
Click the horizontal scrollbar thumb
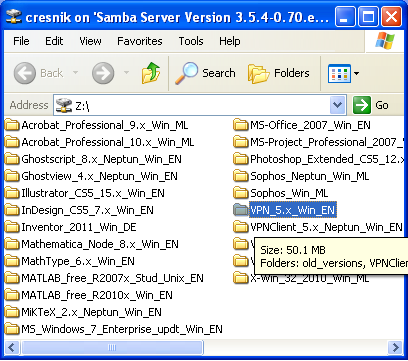click(112, 348)
